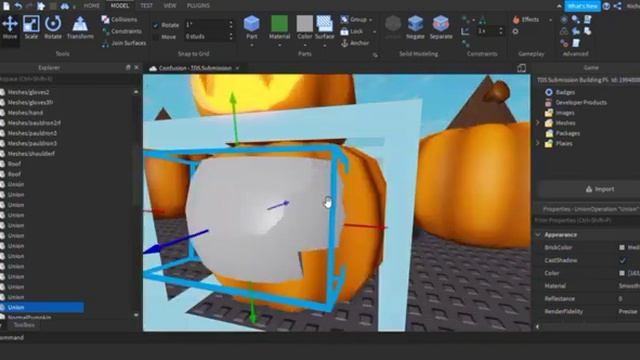Expand the Color dropdown arrow

[x=304, y=45]
